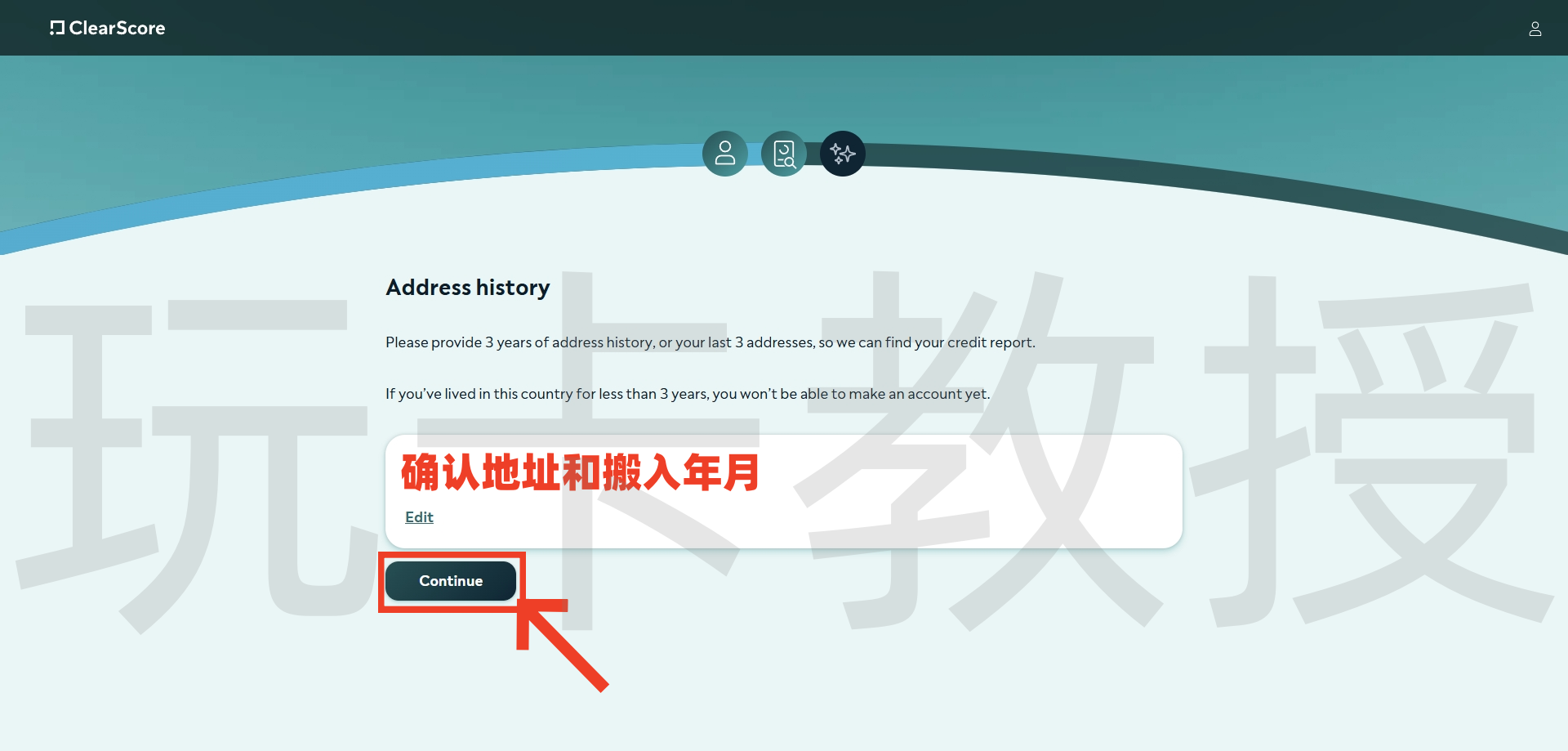Select the document-with-magnifier progress icon
1568x751 pixels.
(x=783, y=153)
